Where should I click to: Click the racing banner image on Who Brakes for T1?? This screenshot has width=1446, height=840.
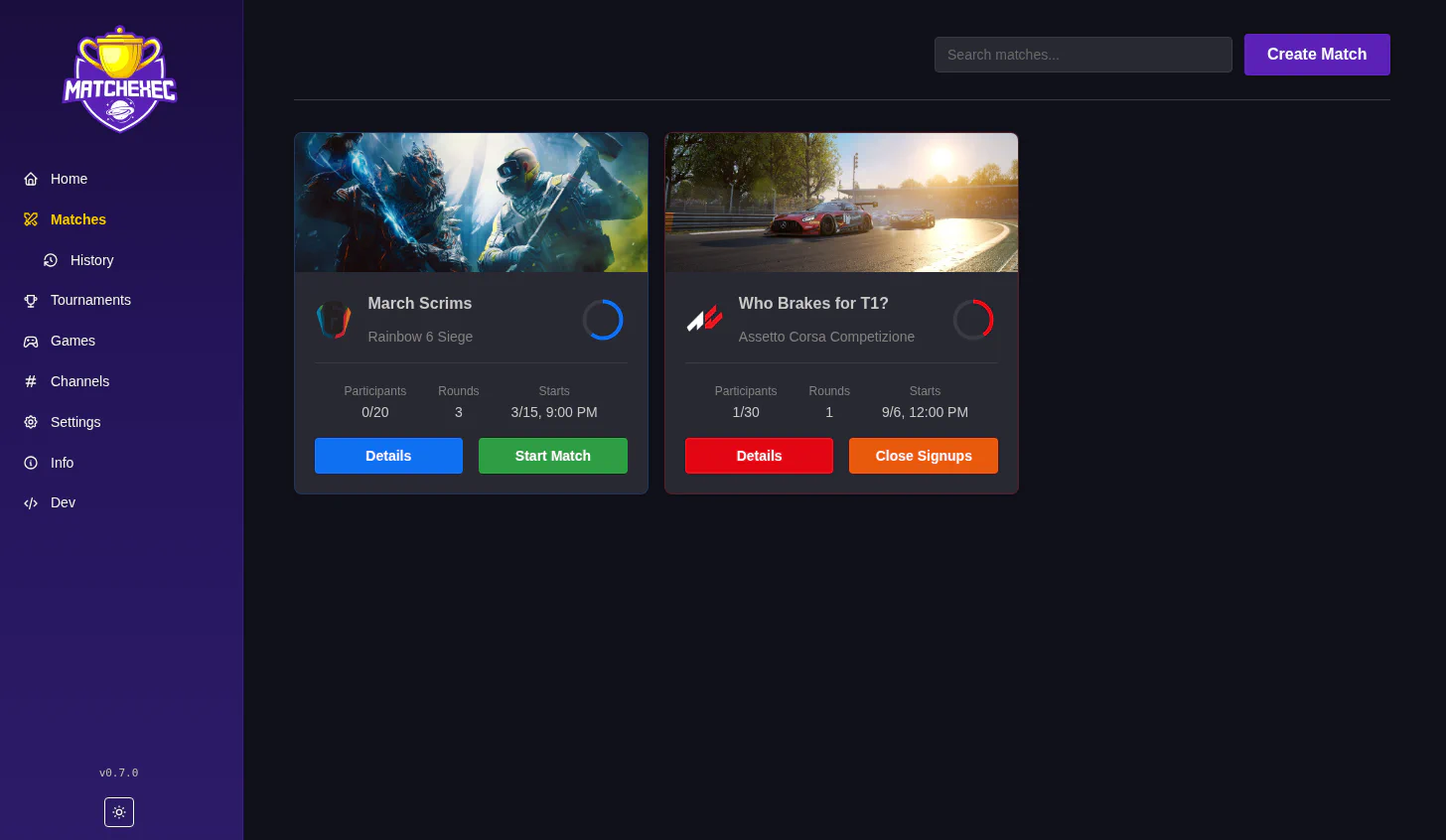(x=841, y=202)
